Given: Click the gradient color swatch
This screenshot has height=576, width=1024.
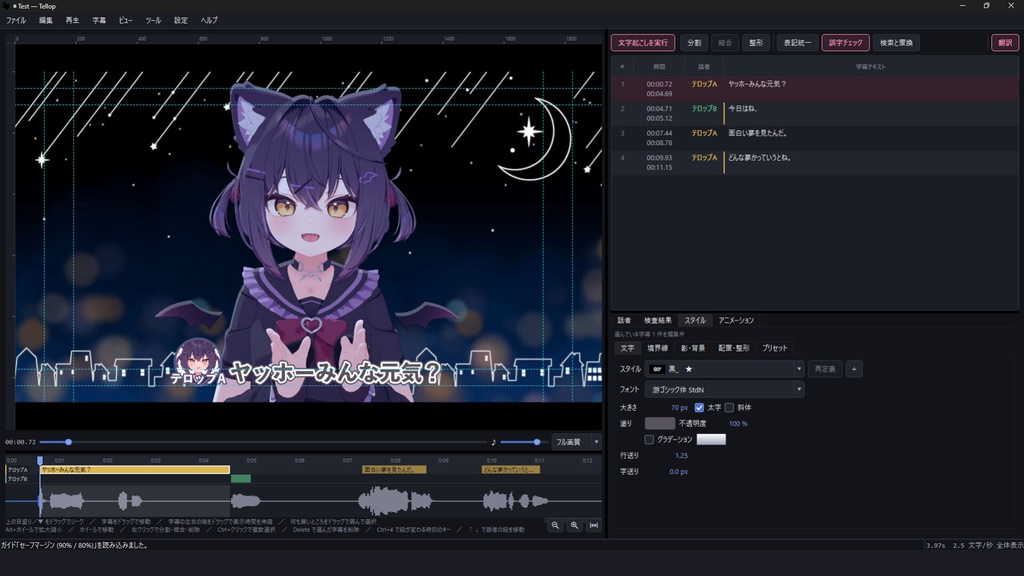Looking at the screenshot, I should click(x=711, y=440).
